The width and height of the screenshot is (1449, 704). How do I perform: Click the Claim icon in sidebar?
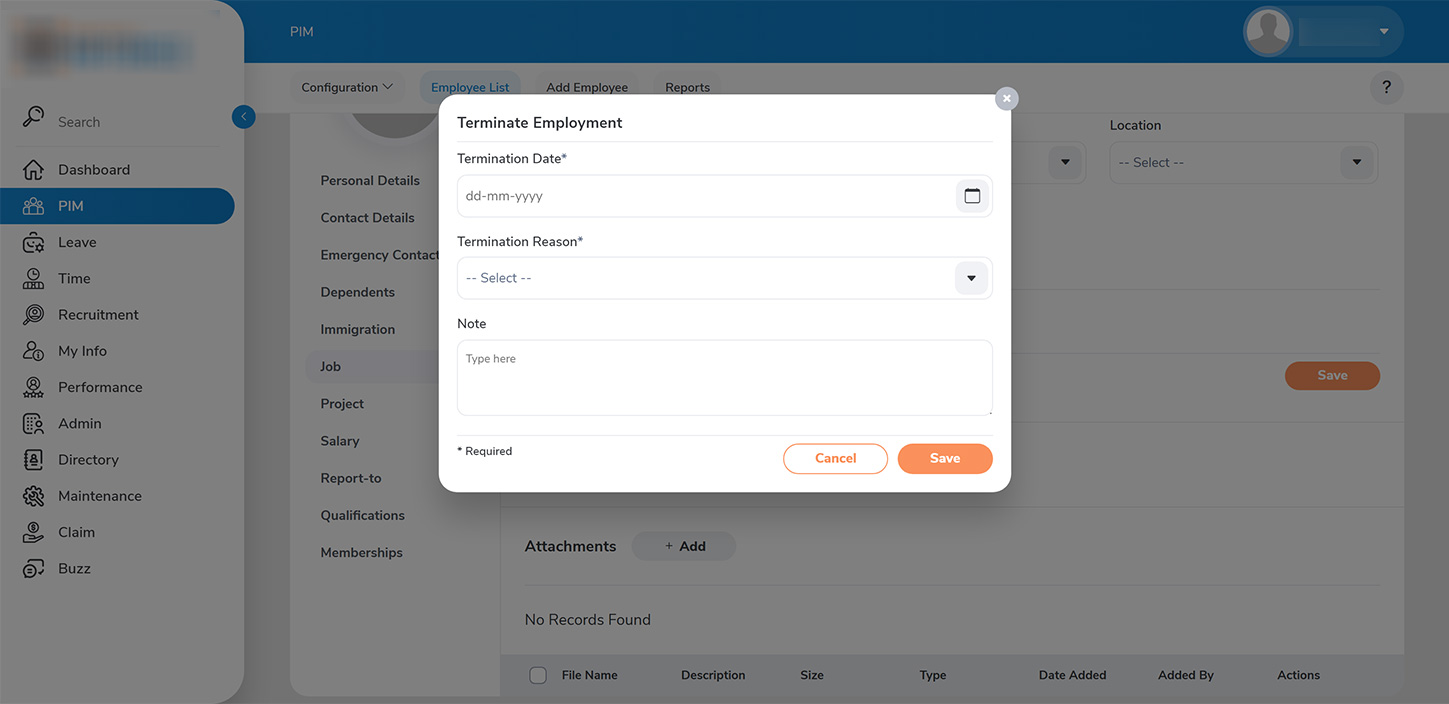pos(34,532)
